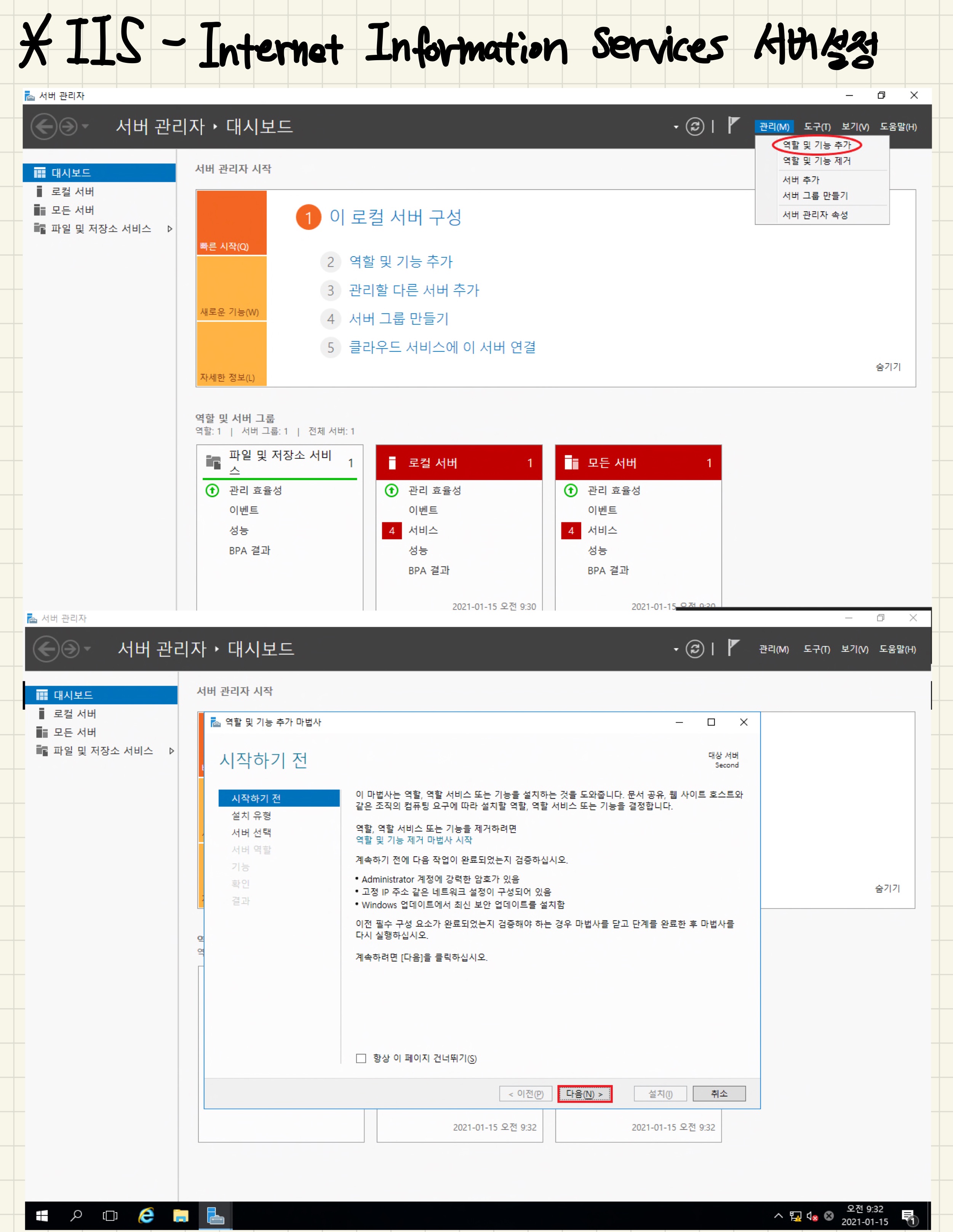Show hidden tray icons chevron

click(779, 1216)
